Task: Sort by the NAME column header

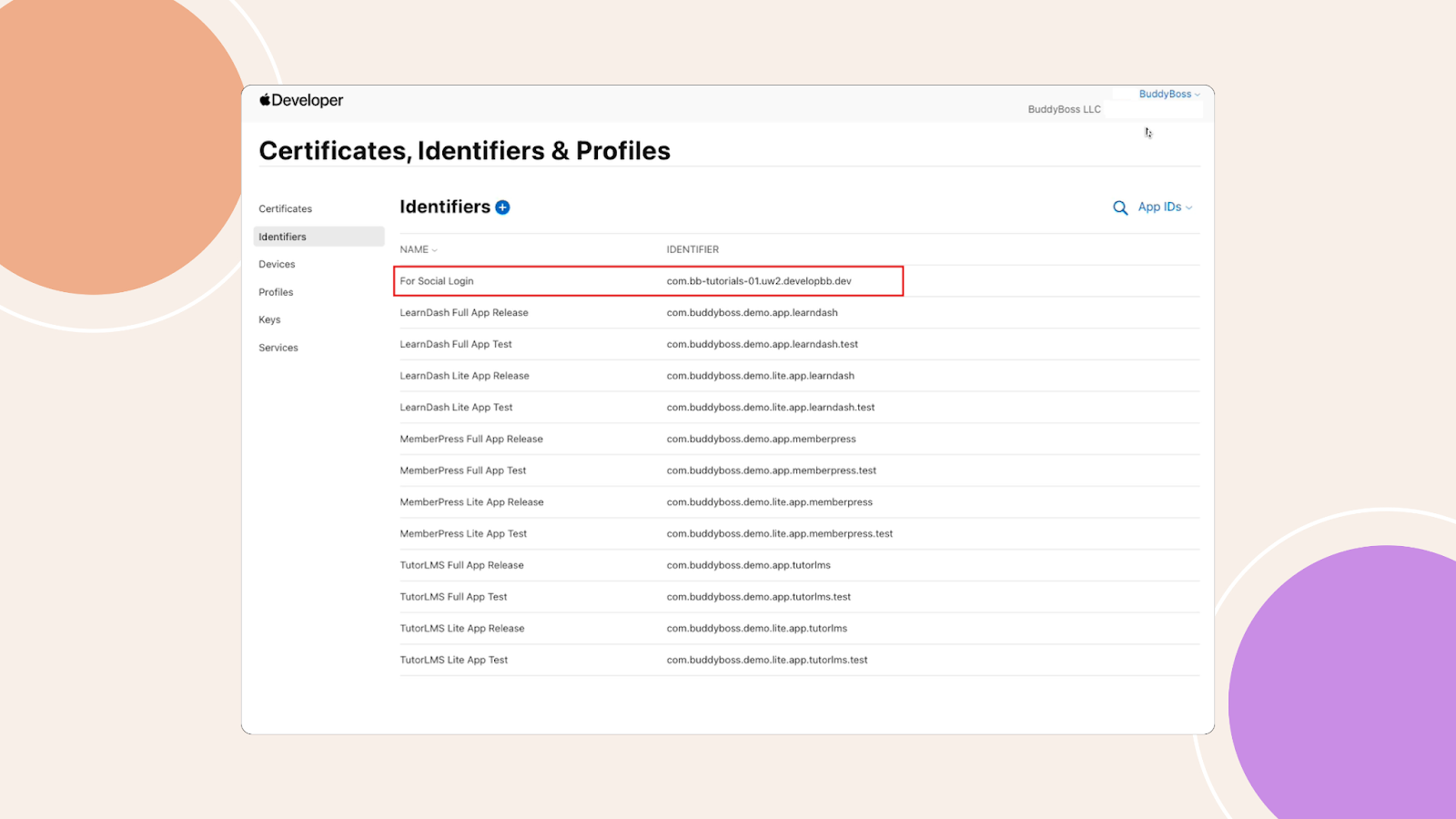Action: pos(419,249)
